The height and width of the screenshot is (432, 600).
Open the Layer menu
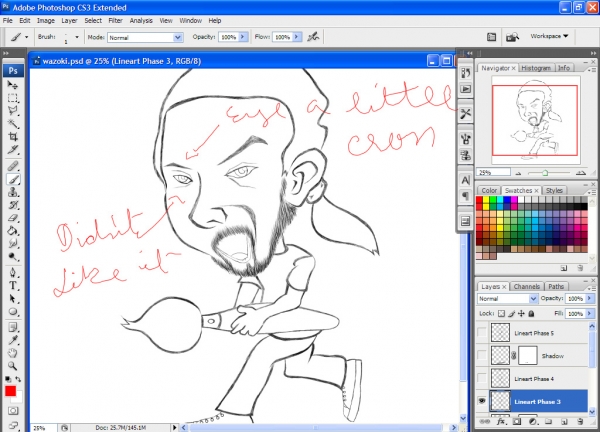pyautogui.click(x=69, y=21)
